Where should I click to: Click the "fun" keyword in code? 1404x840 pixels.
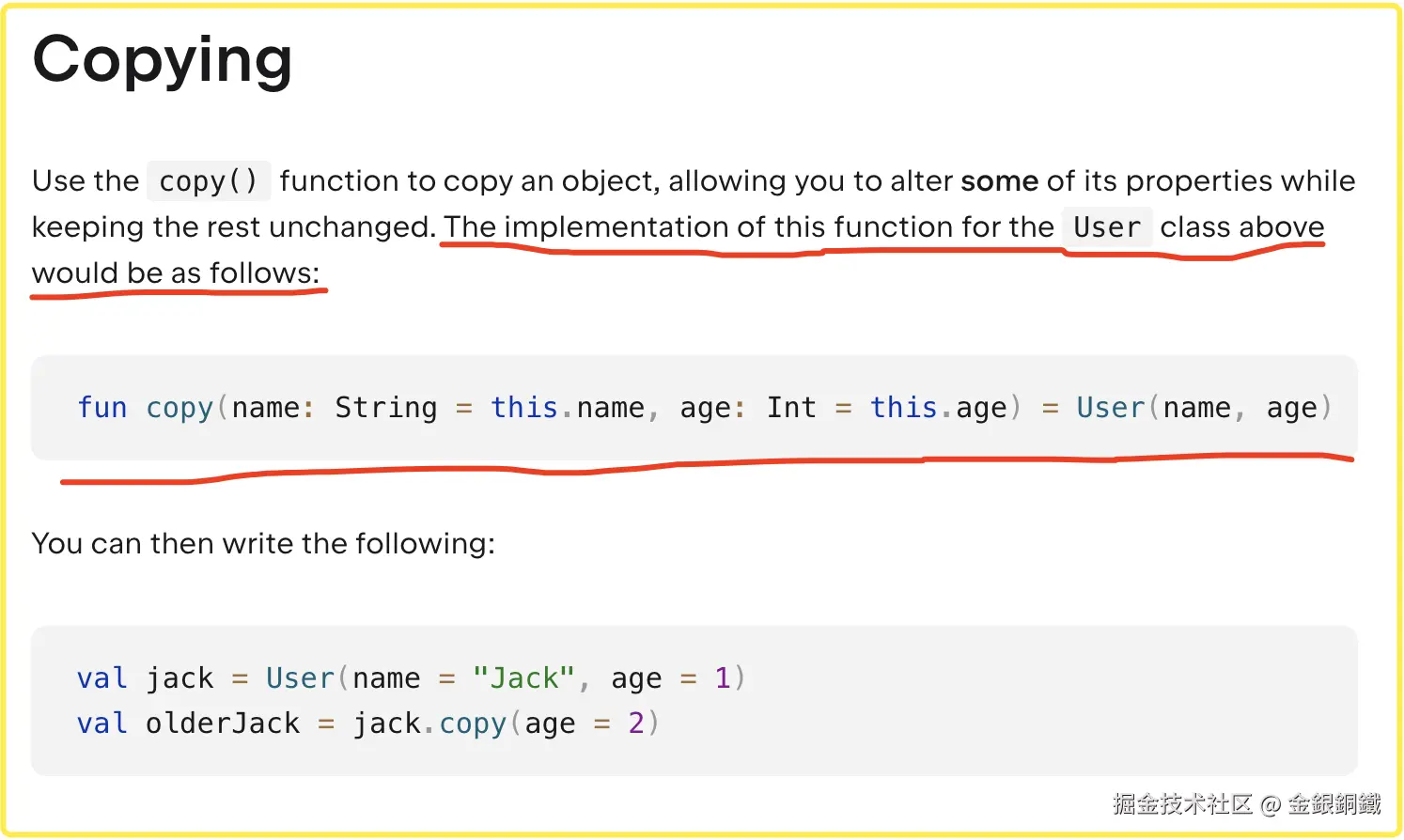pyautogui.click(x=101, y=408)
